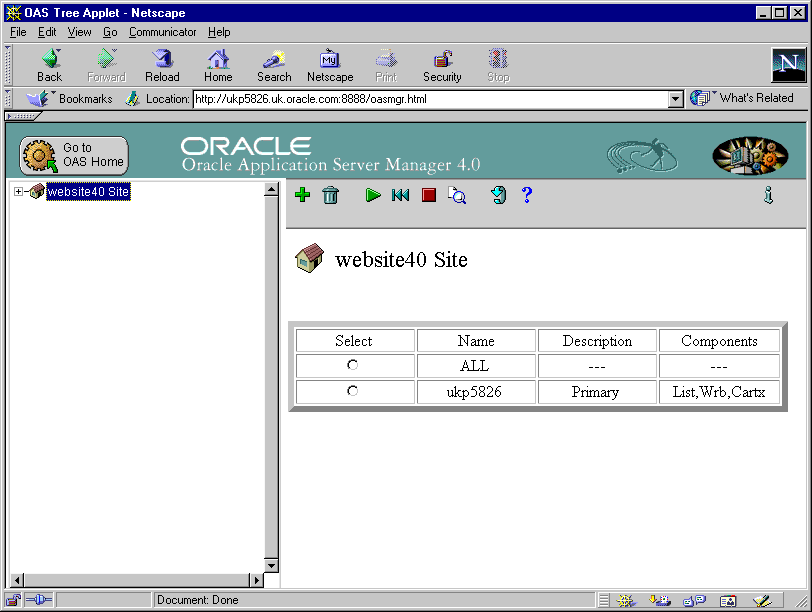Collapse the personal toolbar handle

[21, 116]
